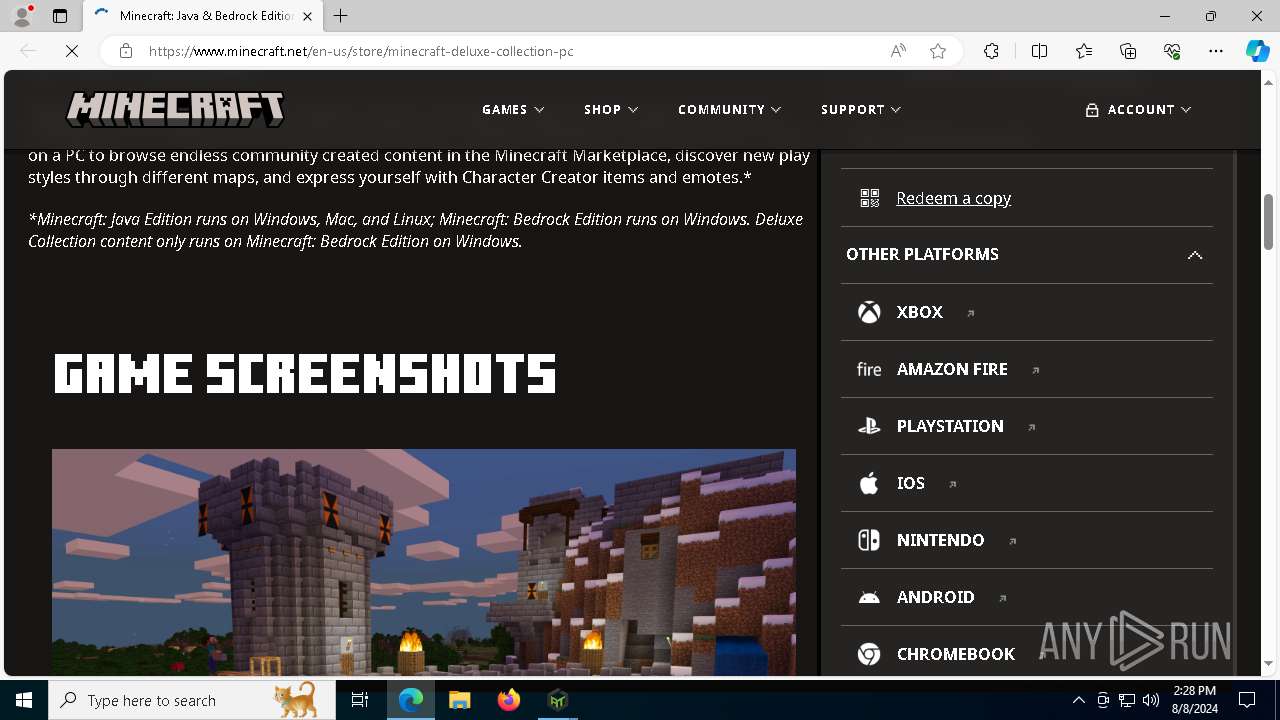Open the Extensions puzzle icon
Image resolution: width=1280 pixels, height=720 pixels.
991,51
